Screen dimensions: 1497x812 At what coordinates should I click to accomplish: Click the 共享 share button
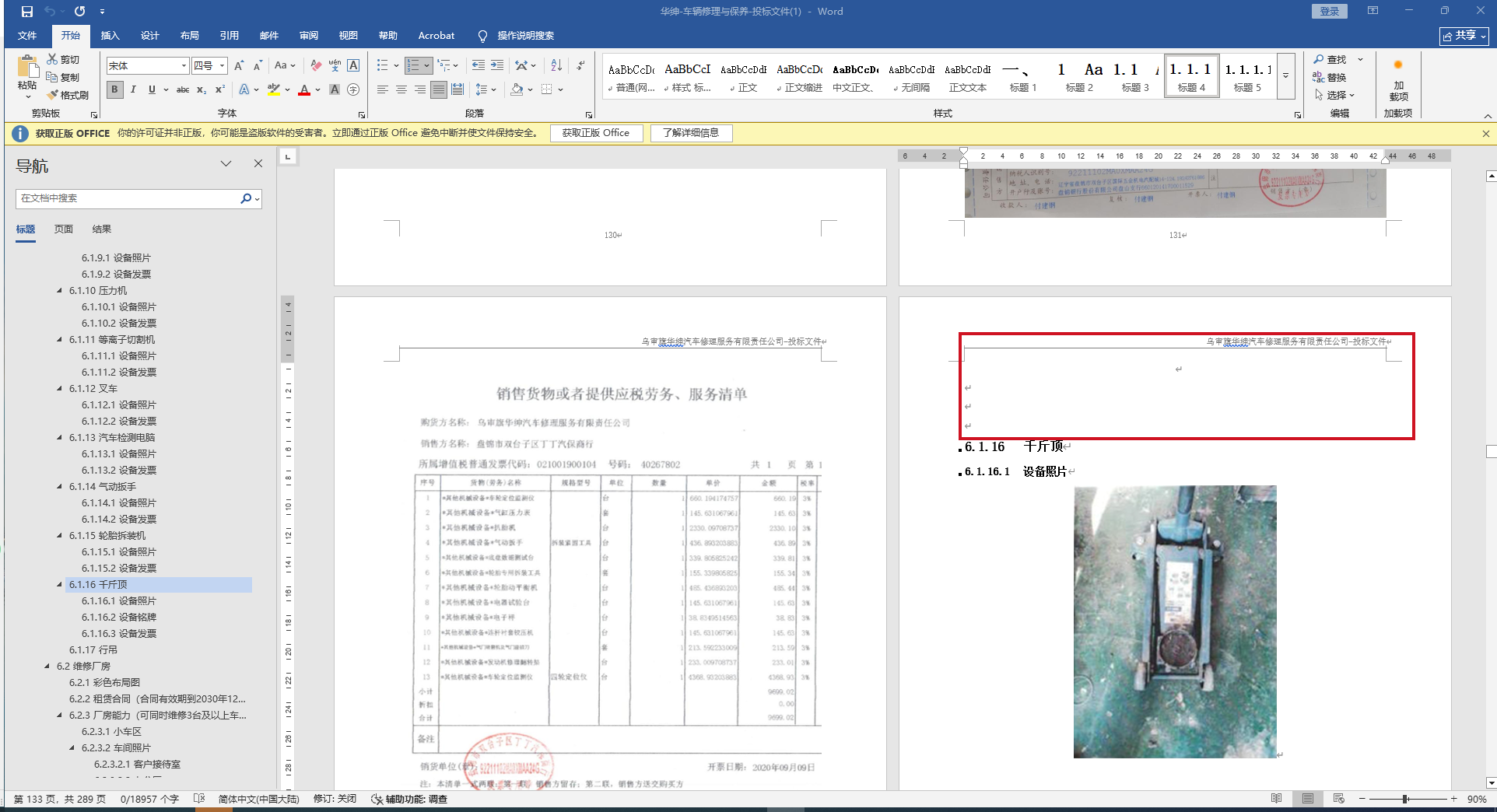pyautogui.click(x=1464, y=36)
